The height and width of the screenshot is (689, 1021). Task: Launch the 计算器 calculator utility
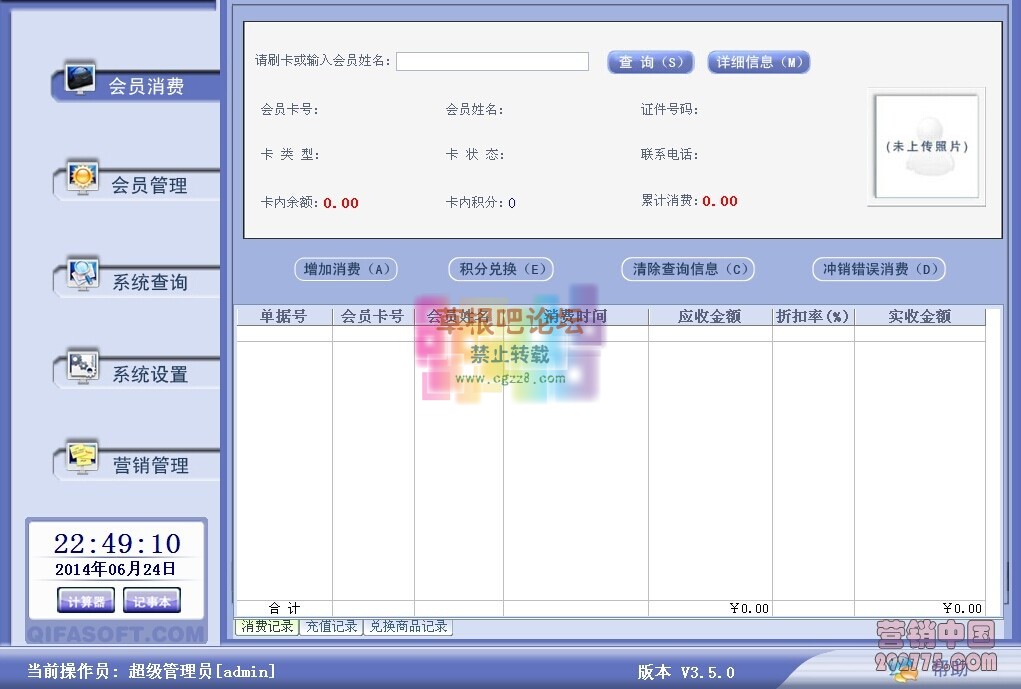84,601
